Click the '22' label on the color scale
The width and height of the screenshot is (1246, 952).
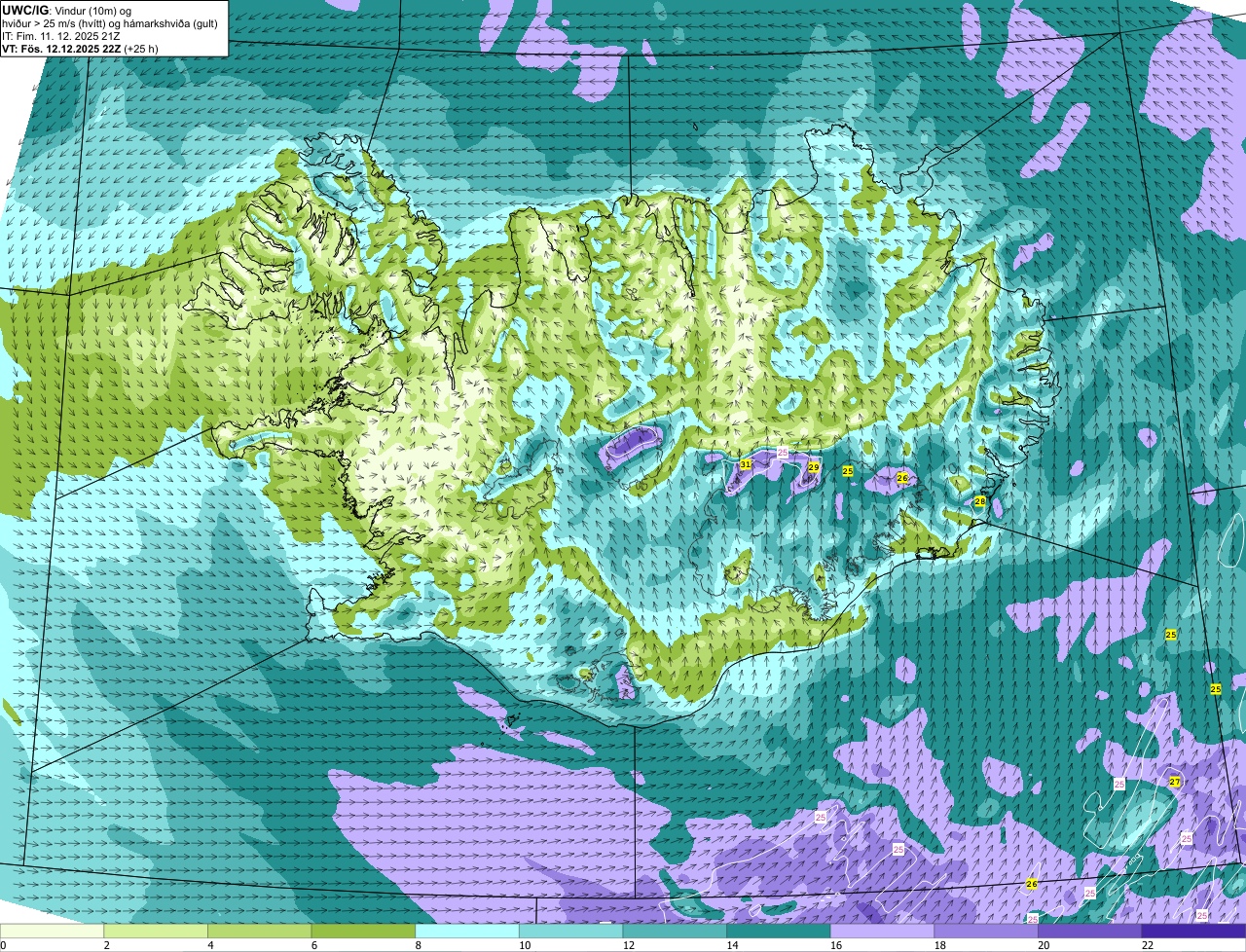1147,945
